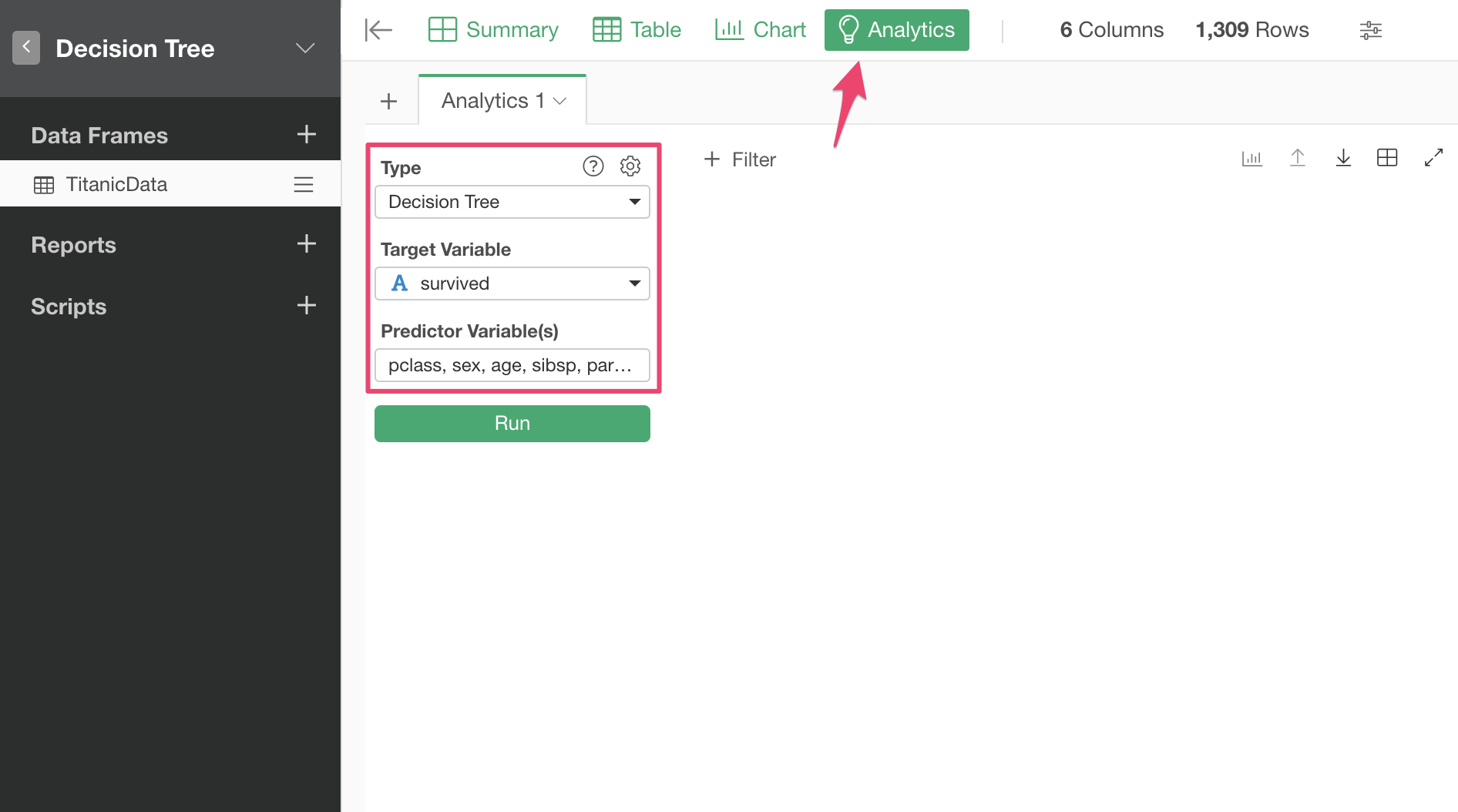
Task: Switch to the Chart view
Action: pos(761,30)
